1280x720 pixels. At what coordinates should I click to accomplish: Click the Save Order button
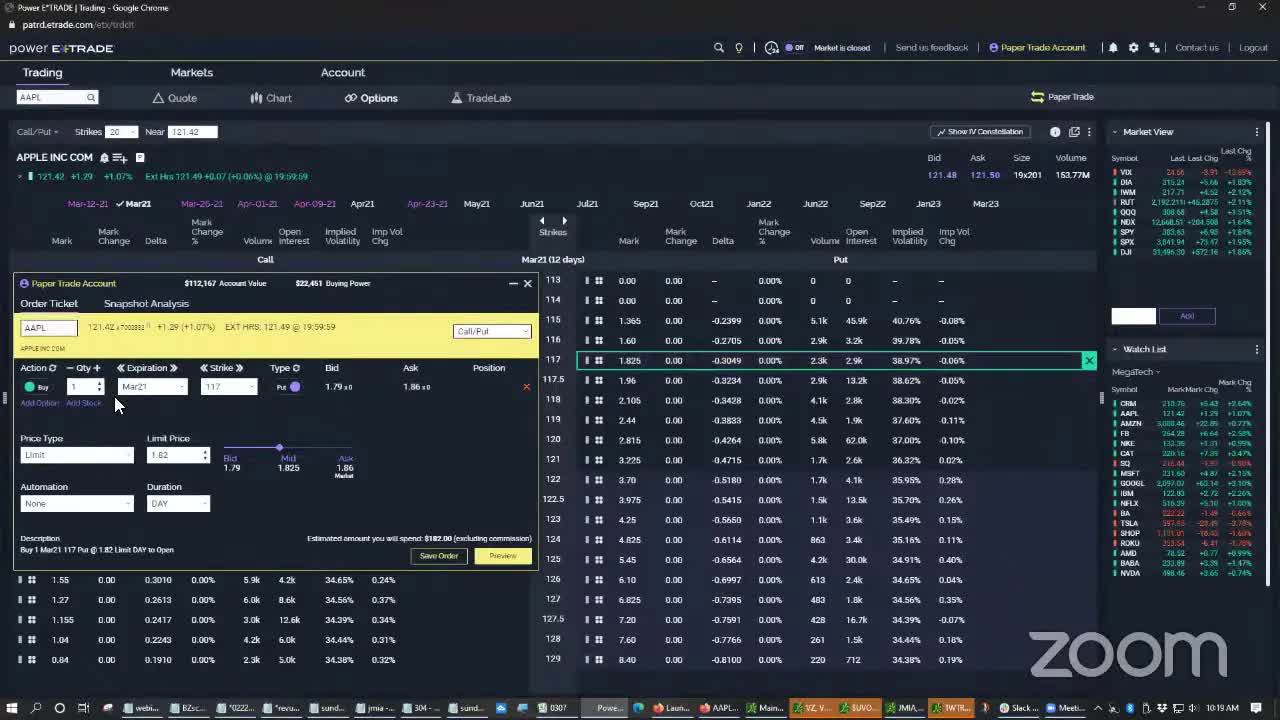(439, 556)
